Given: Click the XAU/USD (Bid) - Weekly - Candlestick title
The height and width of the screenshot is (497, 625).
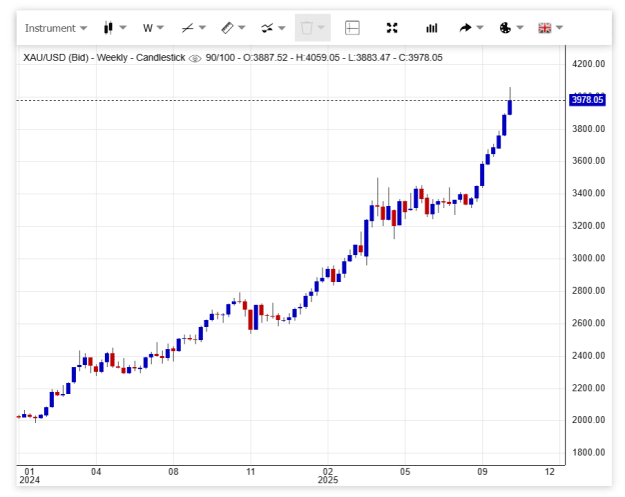Looking at the screenshot, I should pos(104,58).
